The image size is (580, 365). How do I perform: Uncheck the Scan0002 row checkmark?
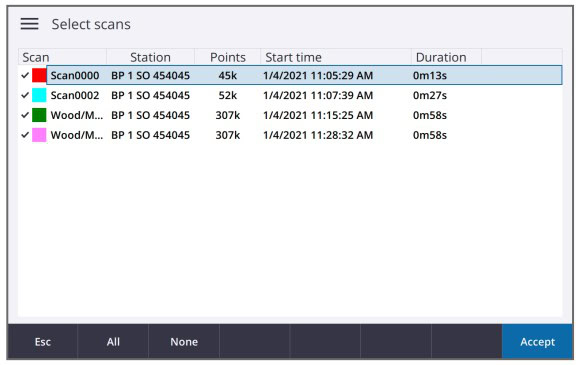click(25, 95)
